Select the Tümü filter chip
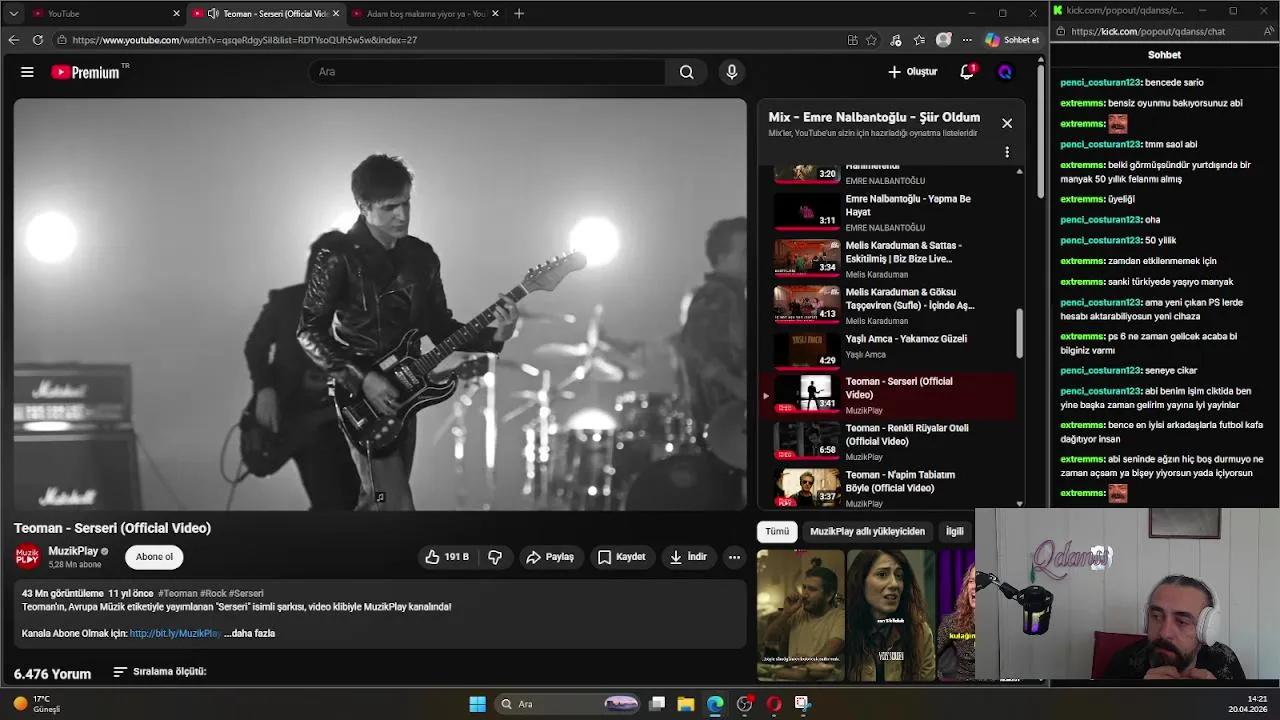This screenshot has height=720, width=1280. tap(777, 531)
